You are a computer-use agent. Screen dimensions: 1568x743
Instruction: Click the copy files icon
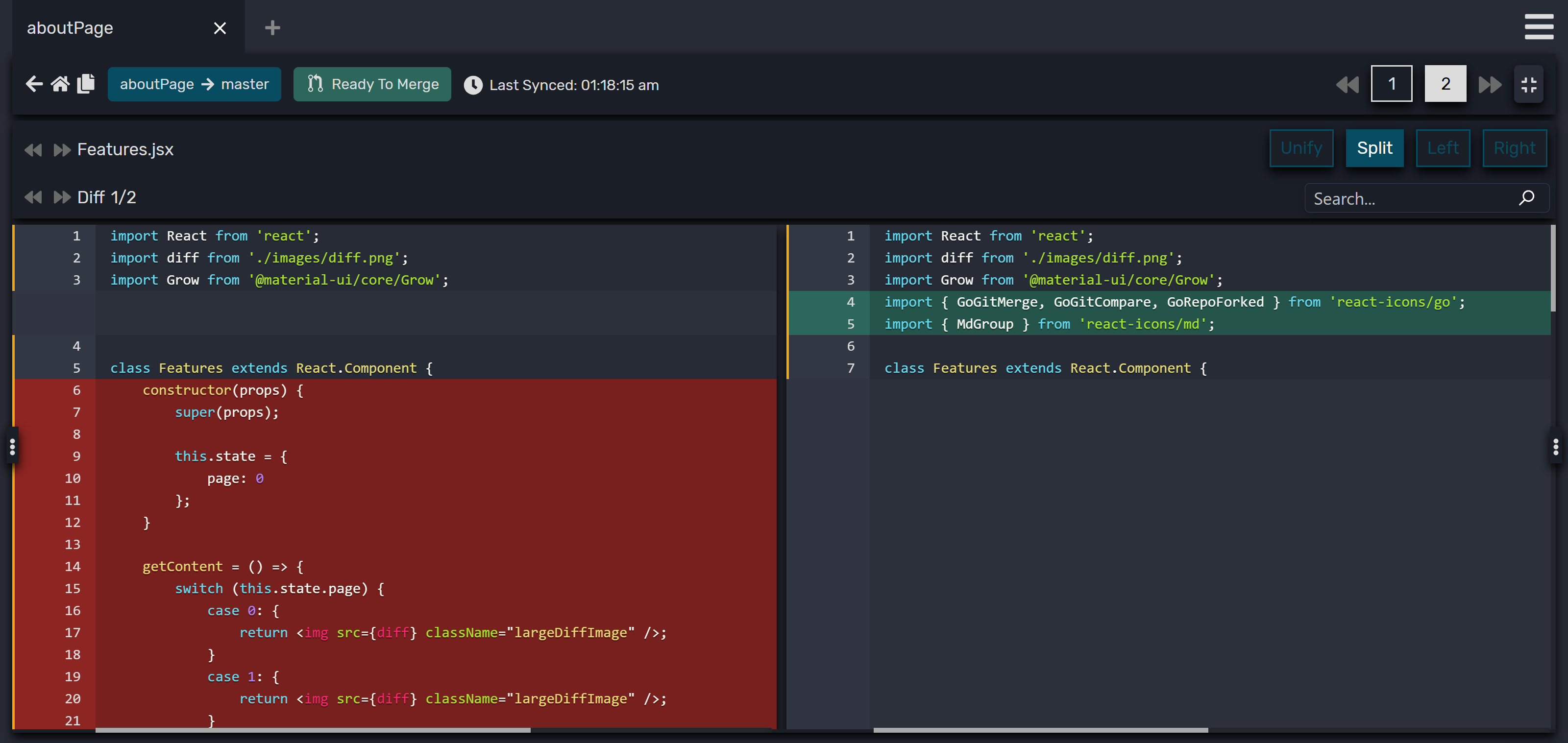pyautogui.click(x=86, y=84)
